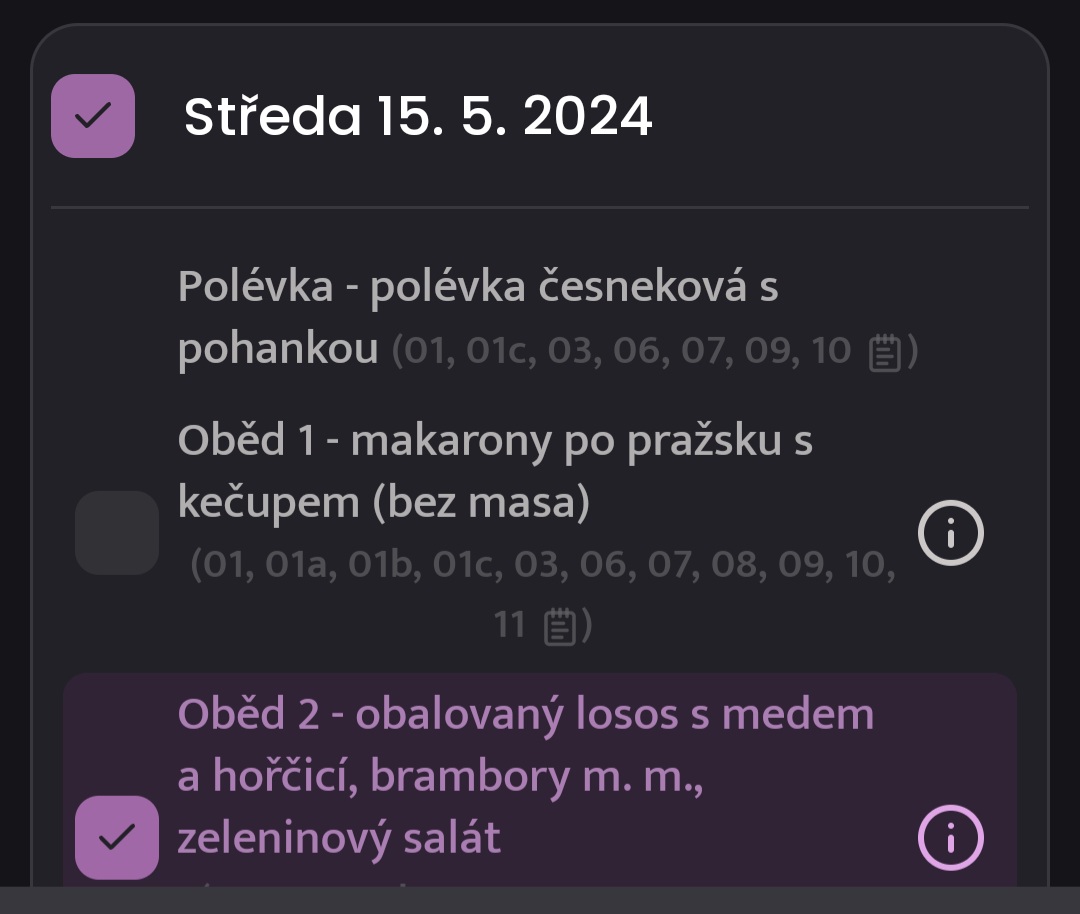Tap notepad icon after allergen 11 in Oběd 1

(x=560, y=626)
